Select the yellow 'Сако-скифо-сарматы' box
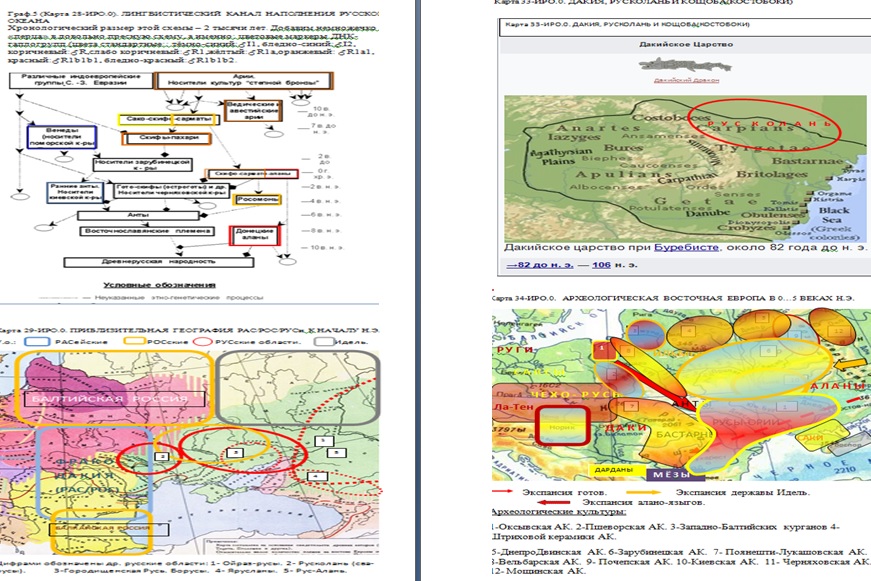The image size is (871, 581). pos(168,119)
